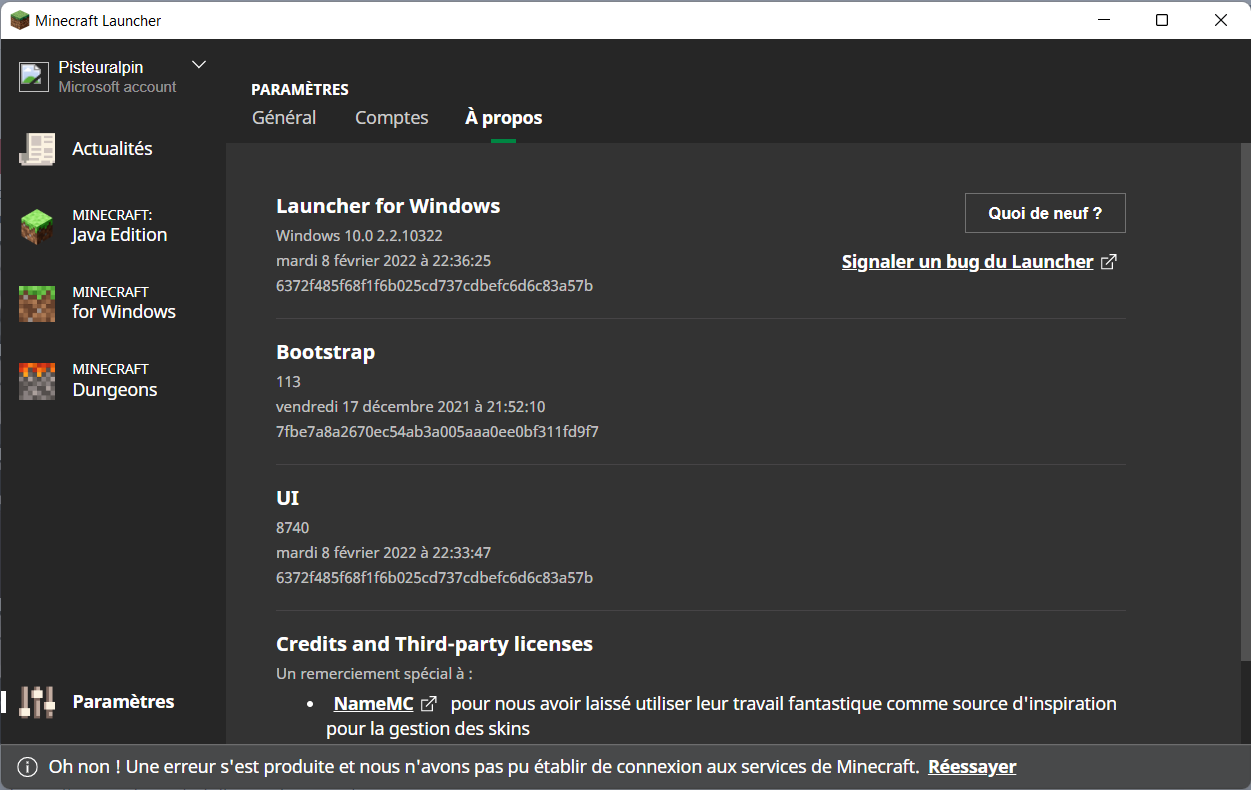Select the Java Edition grass block icon
Viewport: 1251px width, 790px height.
pos(37,226)
